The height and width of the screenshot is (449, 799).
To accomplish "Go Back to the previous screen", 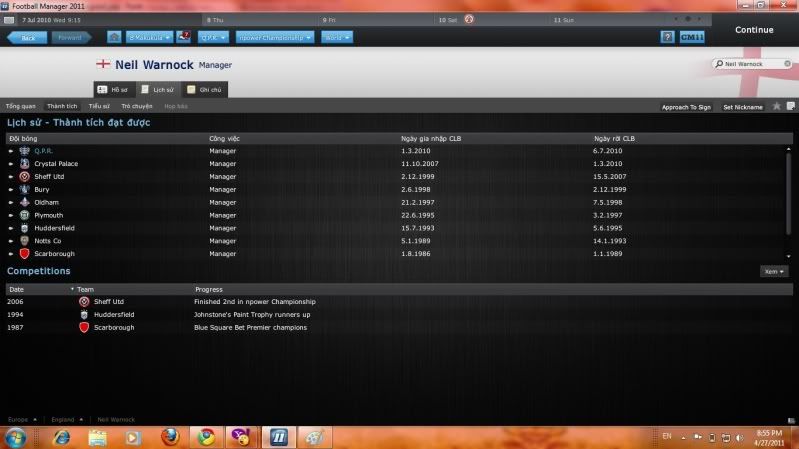I will point(27,38).
